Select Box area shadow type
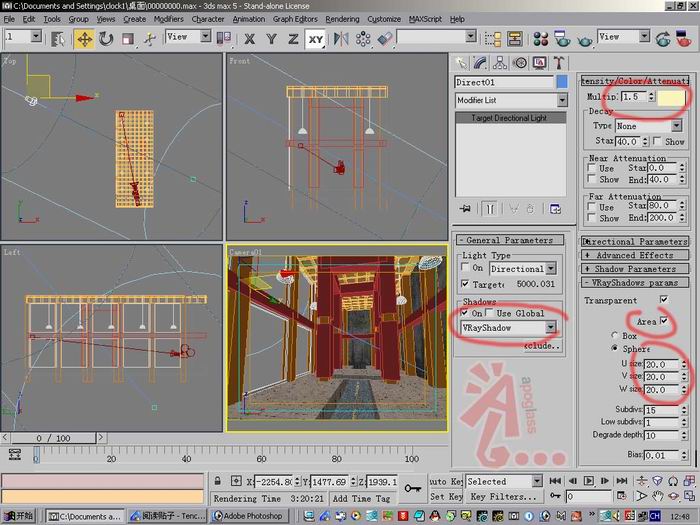This screenshot has width=700, height=525. point(615,335)
